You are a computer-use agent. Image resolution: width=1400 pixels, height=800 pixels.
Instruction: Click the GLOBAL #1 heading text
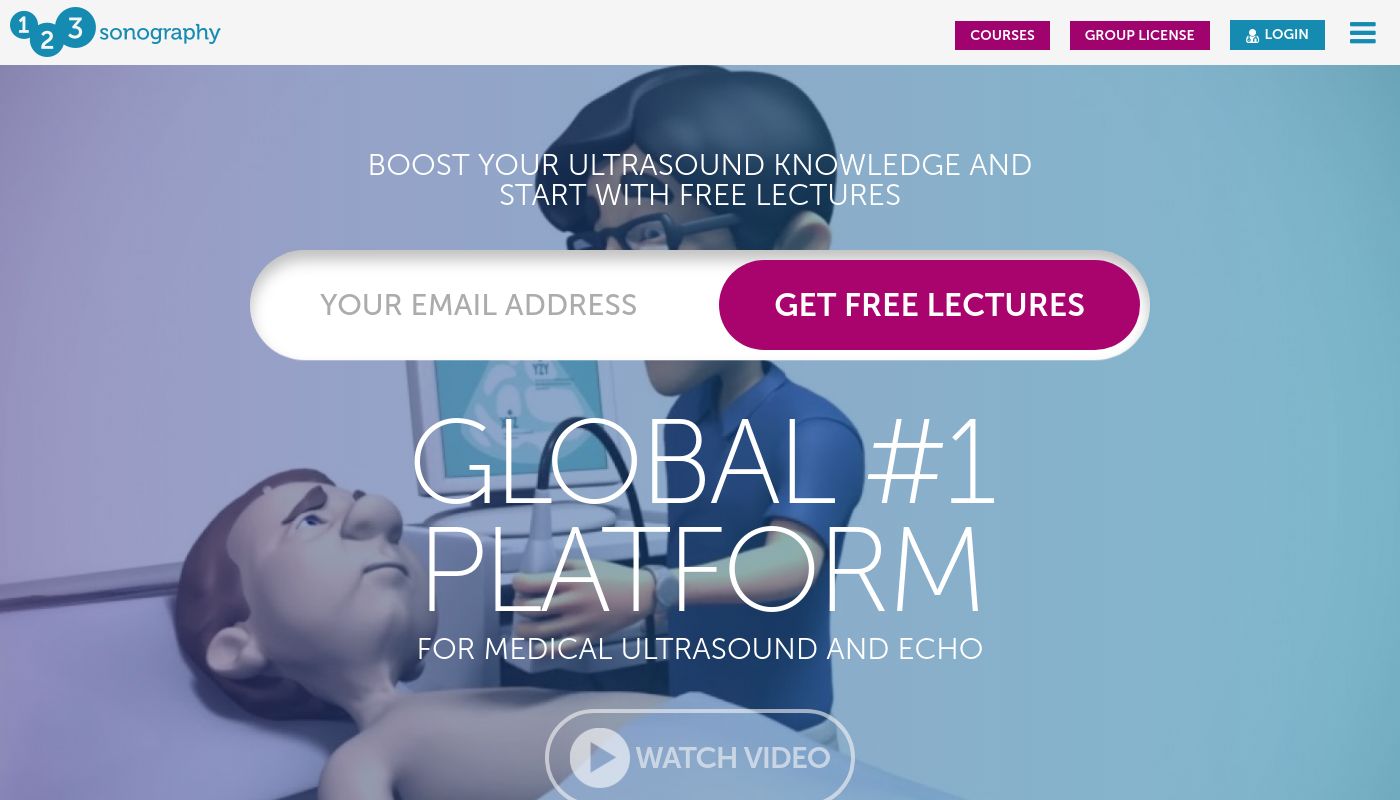coord(702,462)
